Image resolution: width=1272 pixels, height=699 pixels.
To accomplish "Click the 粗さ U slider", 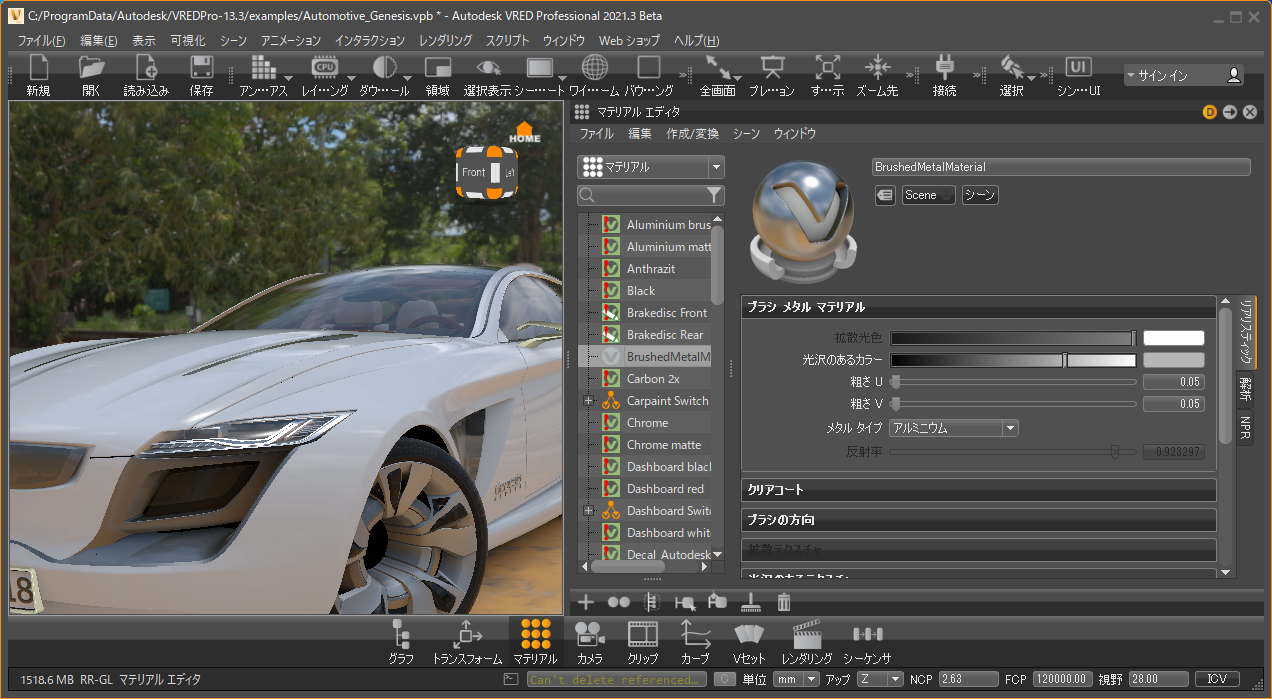I will coord(1013,382).
